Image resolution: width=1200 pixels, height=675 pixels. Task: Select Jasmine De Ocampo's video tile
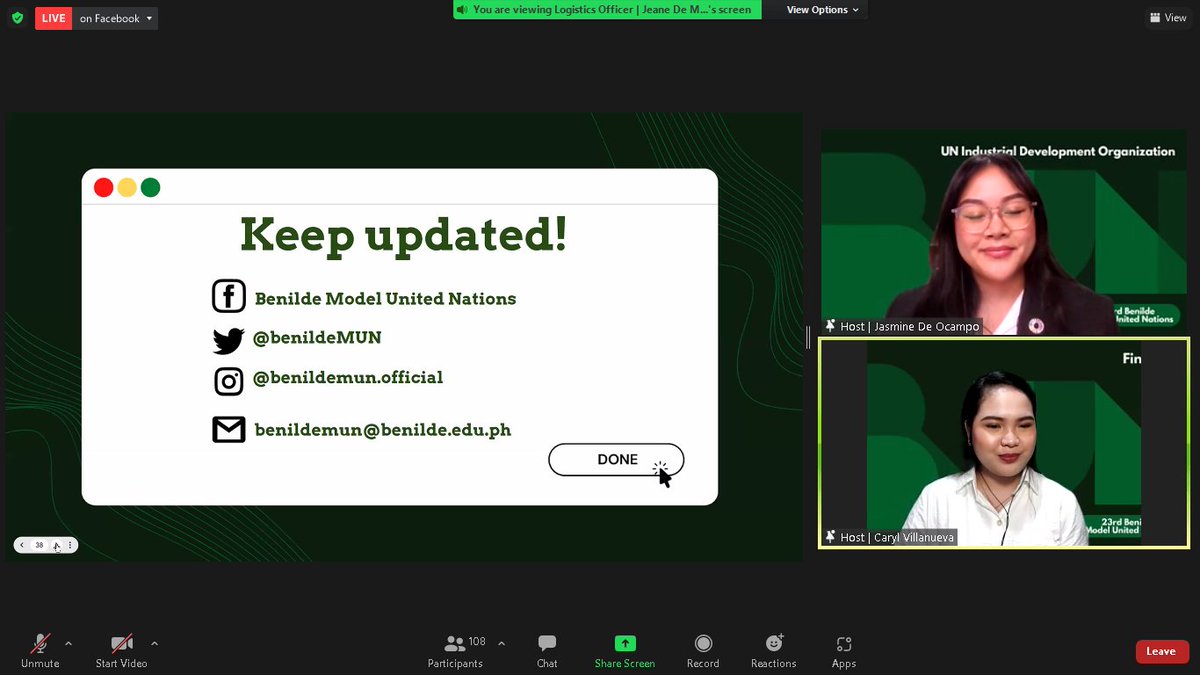(x=1005, y=232)
